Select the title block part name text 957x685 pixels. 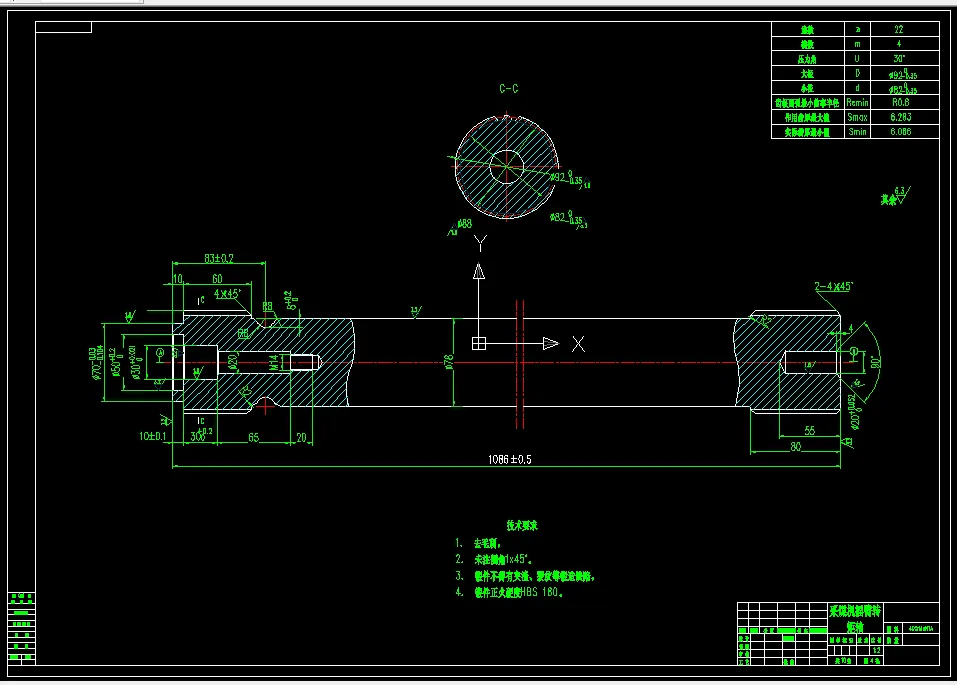[x=855, y=618]
